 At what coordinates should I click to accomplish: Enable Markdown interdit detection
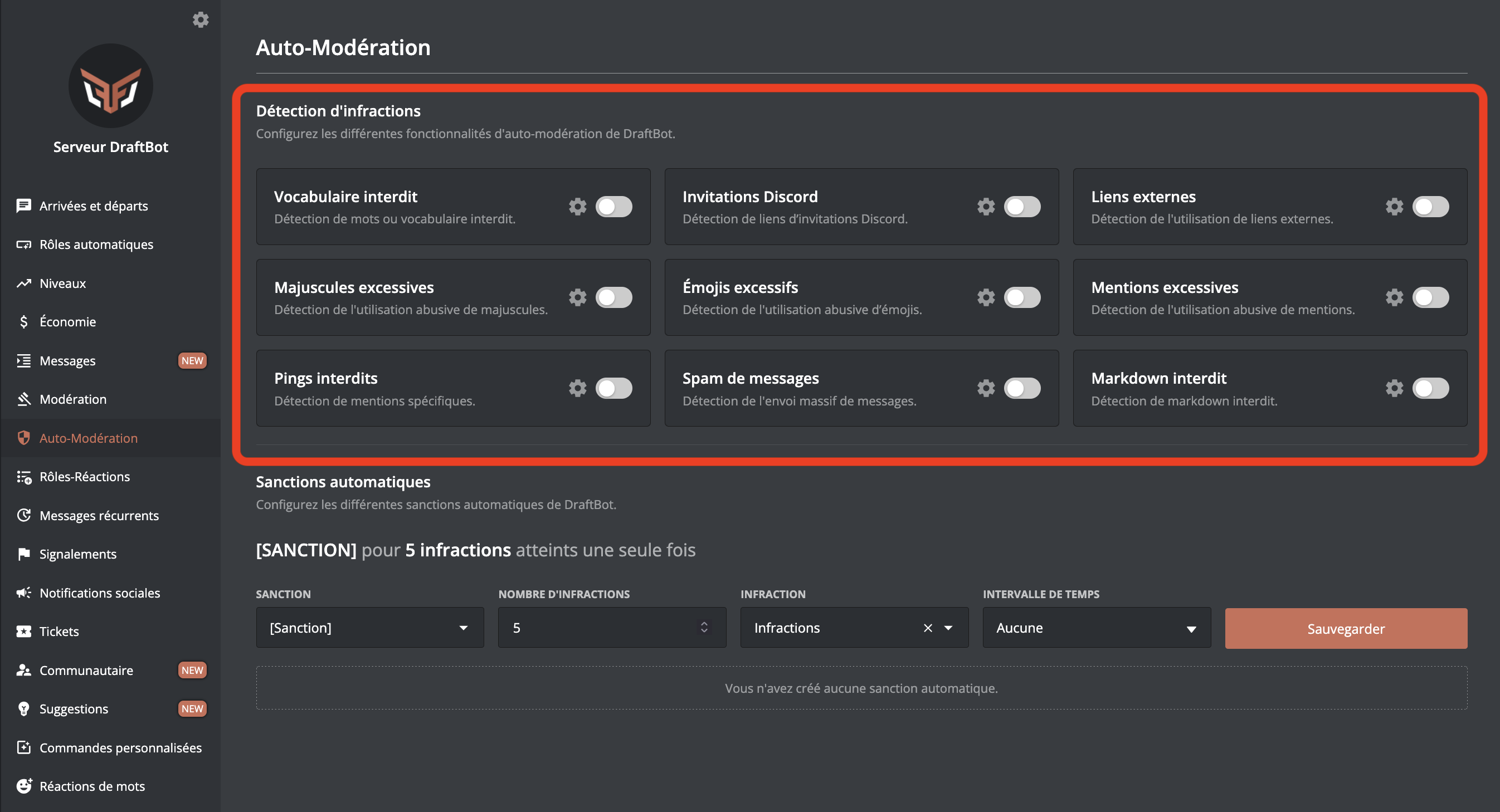tap(1431, 388)
